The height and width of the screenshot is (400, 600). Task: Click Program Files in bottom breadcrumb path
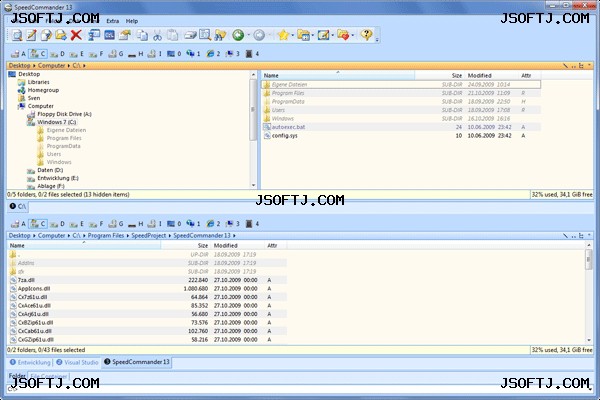(106, 235)
